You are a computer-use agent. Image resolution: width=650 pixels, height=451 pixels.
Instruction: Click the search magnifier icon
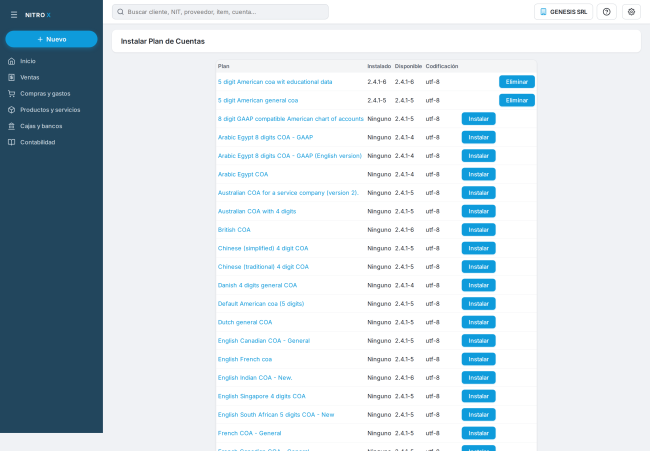click(120, 12)
